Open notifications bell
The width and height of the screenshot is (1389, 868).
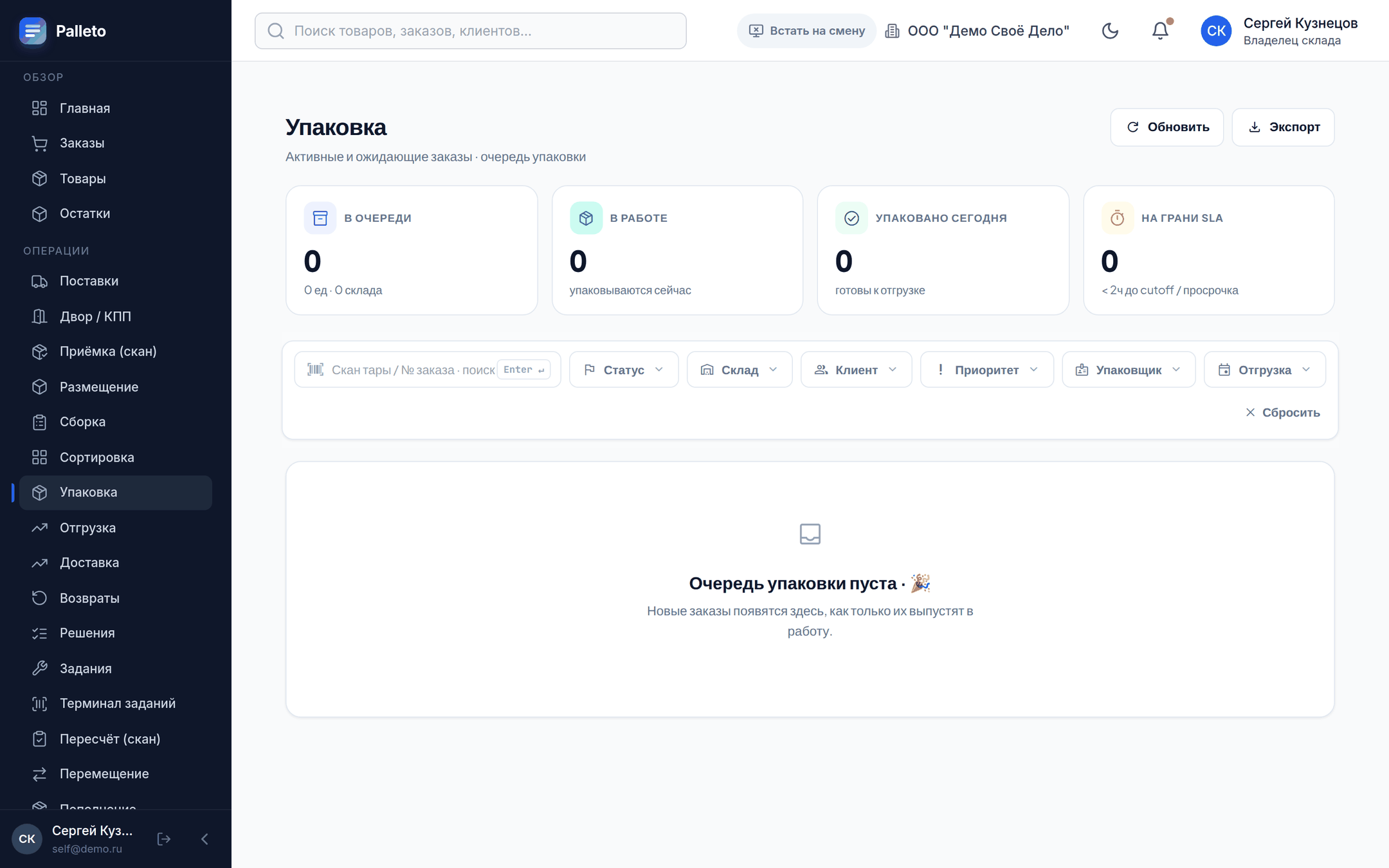tap(1160, 31)
